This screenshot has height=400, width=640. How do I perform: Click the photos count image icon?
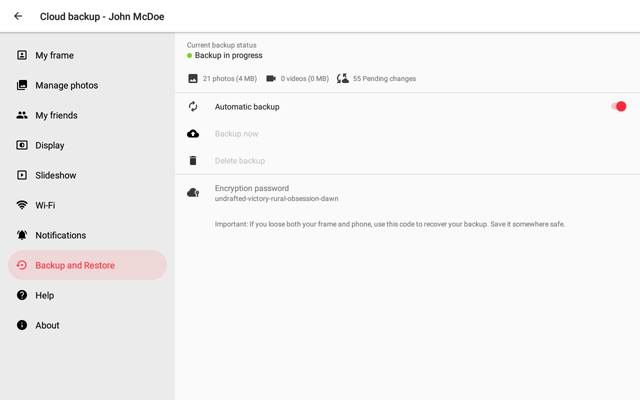tap(193, 78)
